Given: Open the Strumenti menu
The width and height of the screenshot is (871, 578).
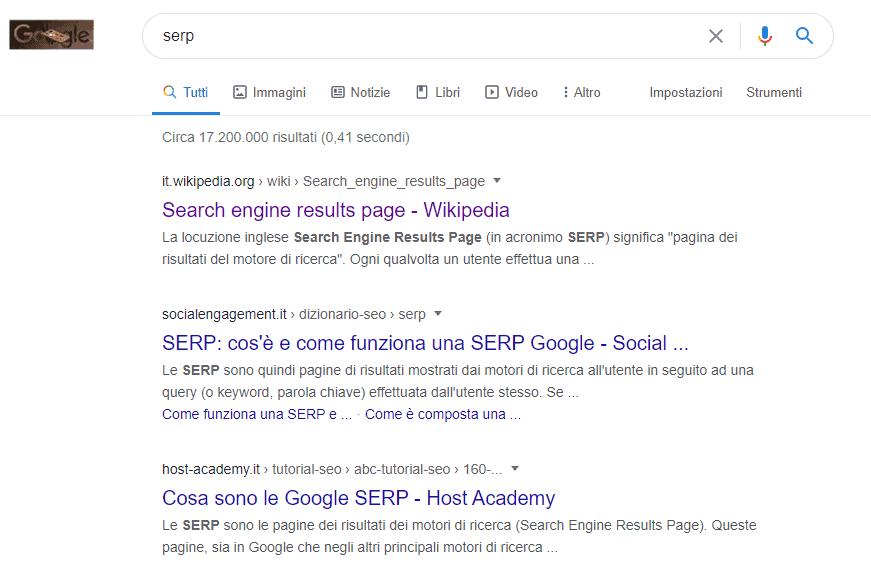Looking at the screenshot, I should (x=773, y=92).
